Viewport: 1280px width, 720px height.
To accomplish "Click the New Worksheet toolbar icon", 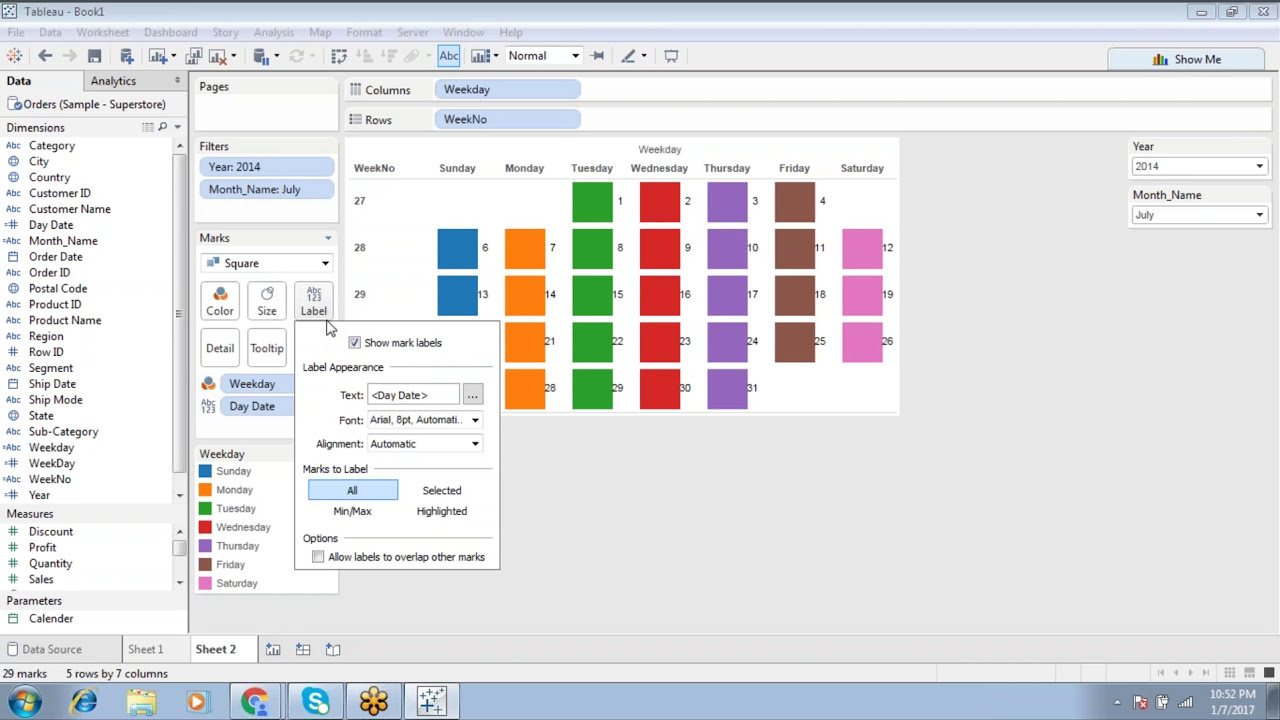I will (157, 56).
